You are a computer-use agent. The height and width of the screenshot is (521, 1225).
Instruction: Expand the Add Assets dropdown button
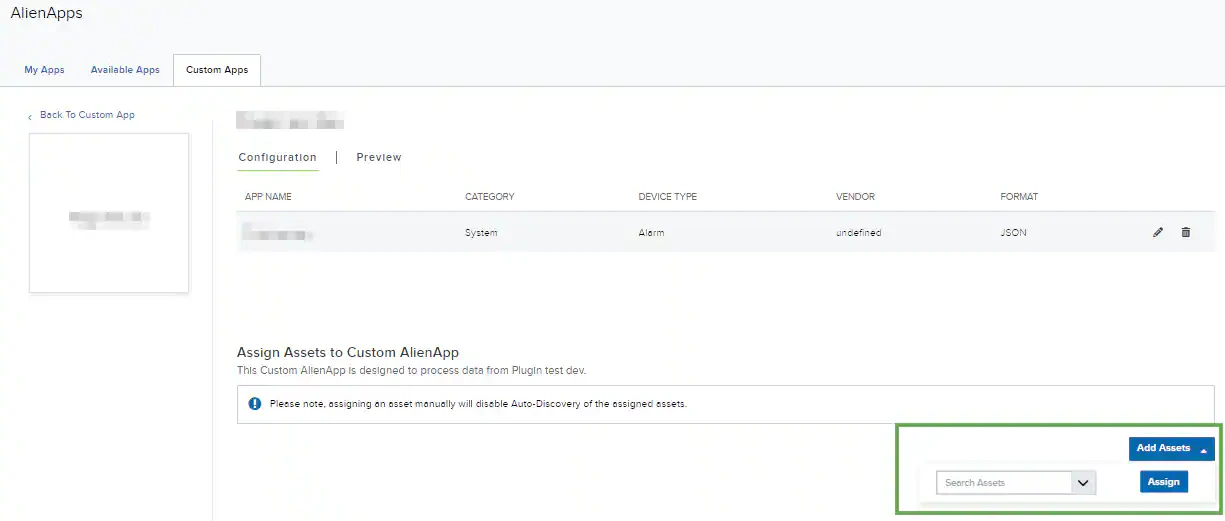(1172, 448)
